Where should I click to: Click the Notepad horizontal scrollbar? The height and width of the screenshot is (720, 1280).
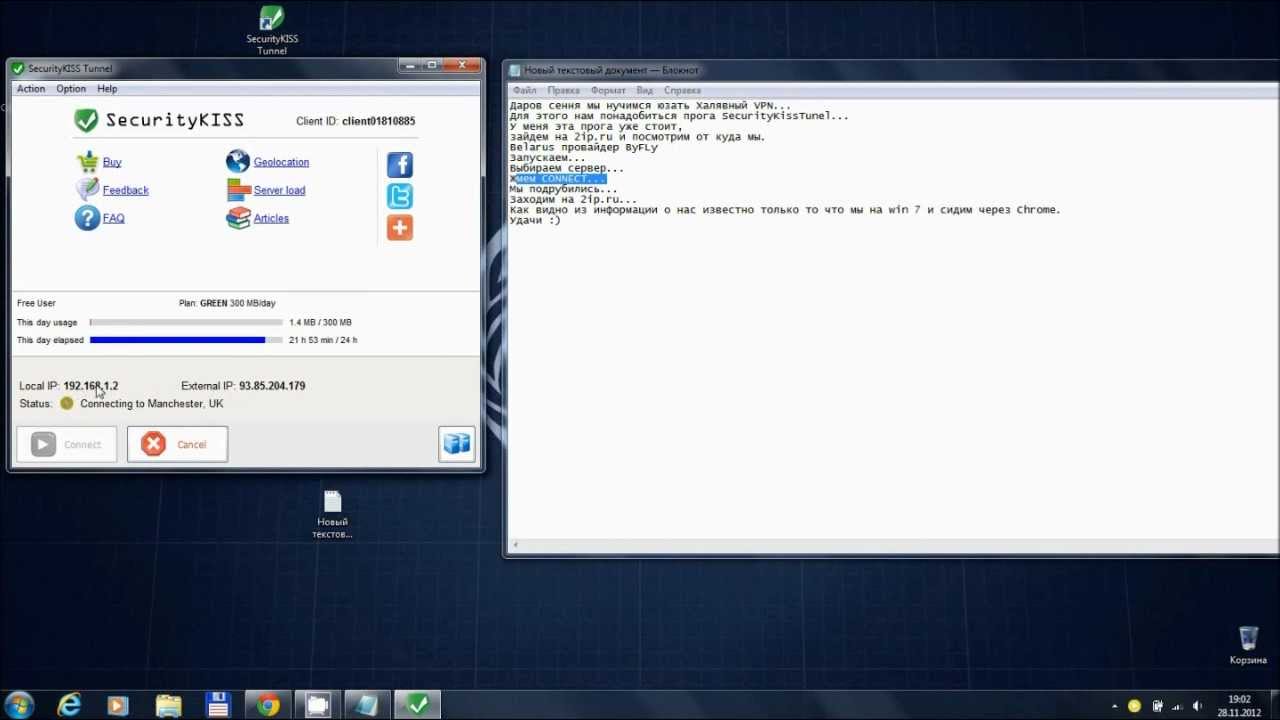point(894,547)
